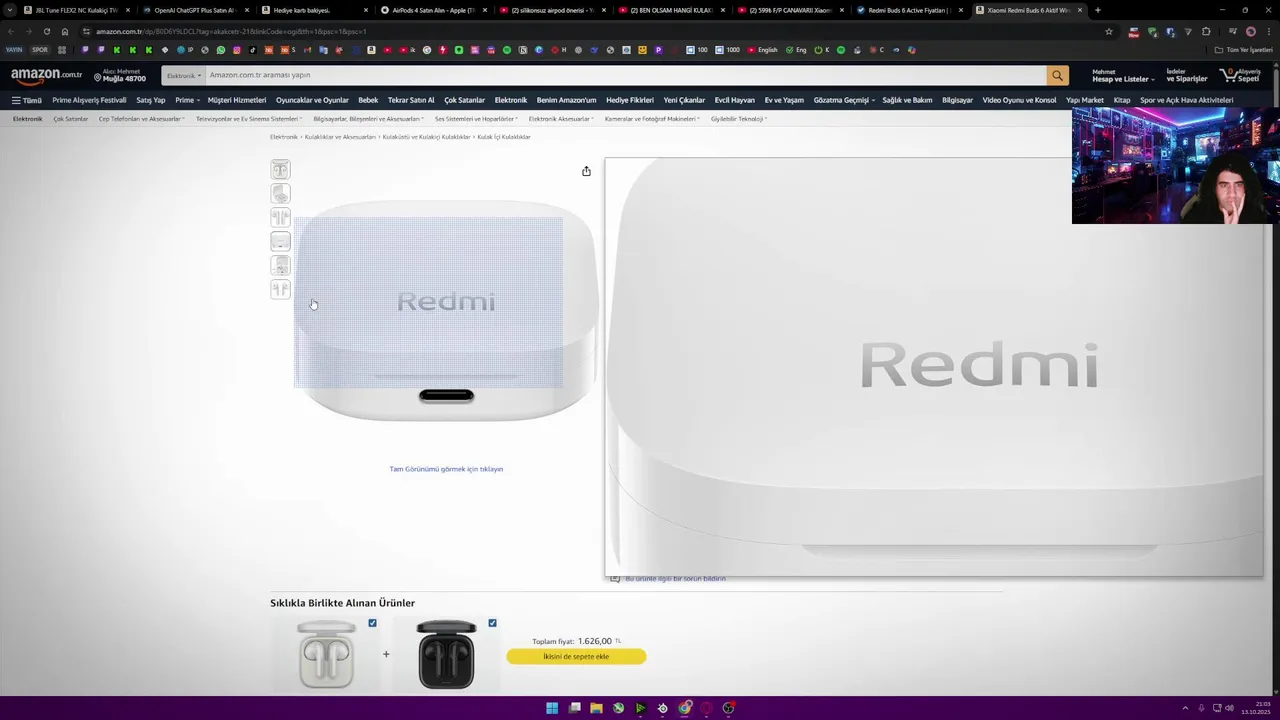The height and width of the screenshot is (720, 1280).
Task: Uncheck the black earbuds bundle checkbox
Action: 492,623
